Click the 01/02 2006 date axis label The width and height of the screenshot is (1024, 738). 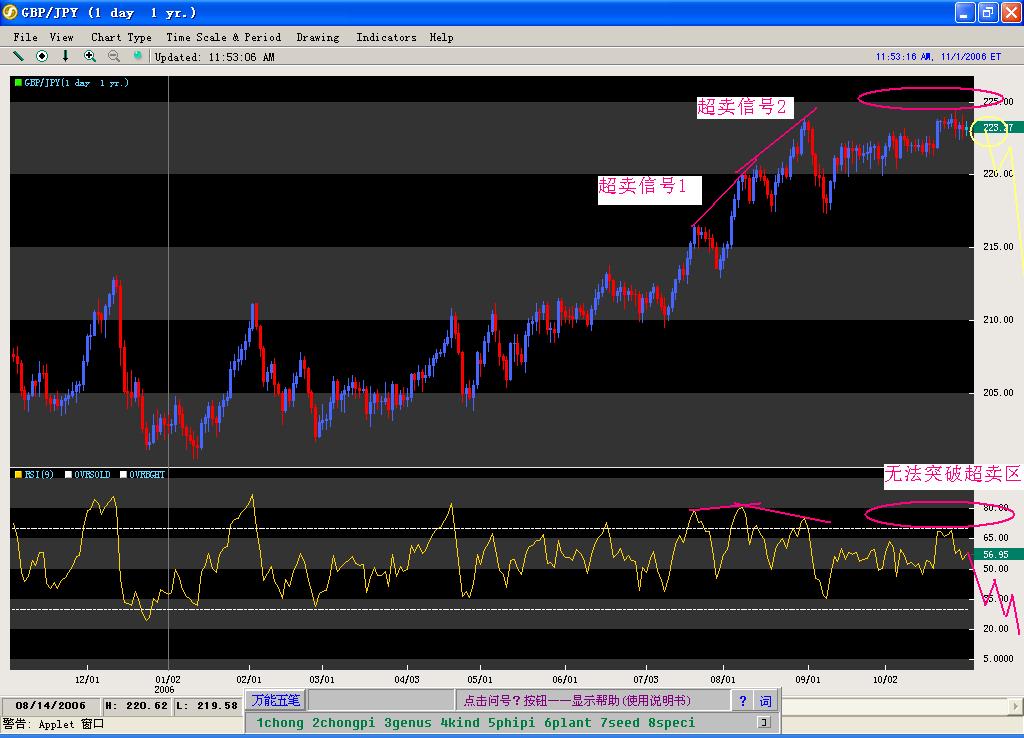167,684
